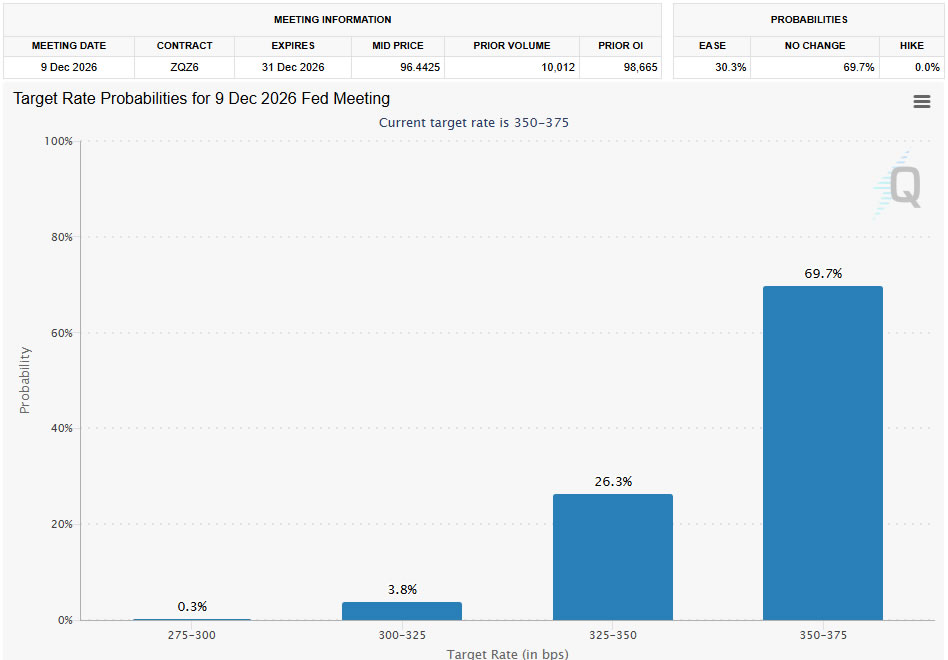Select the EXPIRES column header
The width and height of the screenshot is (948, 660).
point(293,46)
